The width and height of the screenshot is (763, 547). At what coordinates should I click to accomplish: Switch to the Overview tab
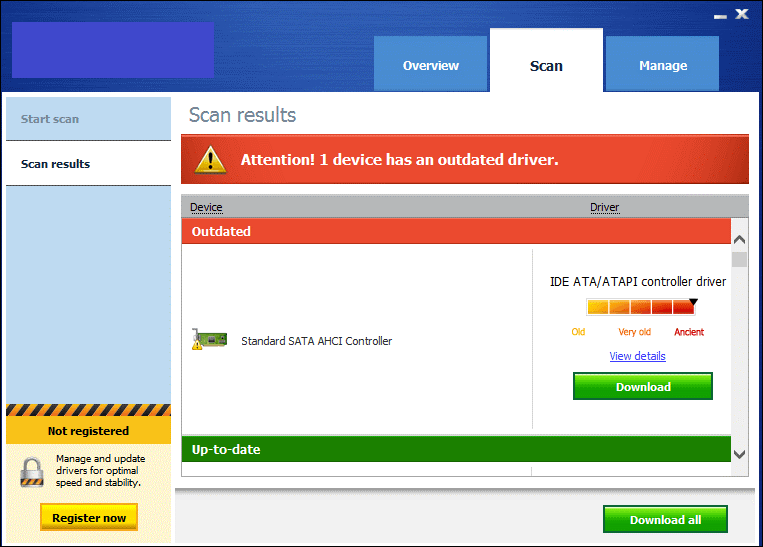[x=431, y=64]
